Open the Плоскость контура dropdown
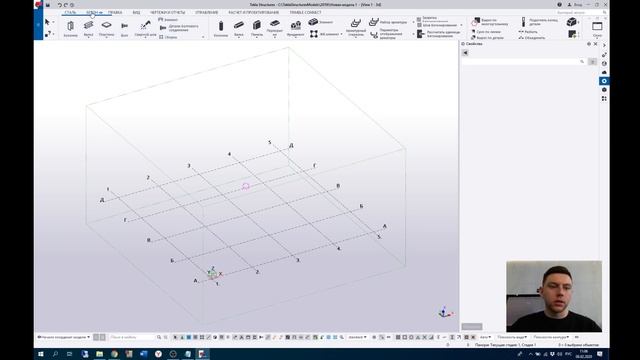This screenshot has height=360, width=640. pyautogui.click(x=551, y=337)
